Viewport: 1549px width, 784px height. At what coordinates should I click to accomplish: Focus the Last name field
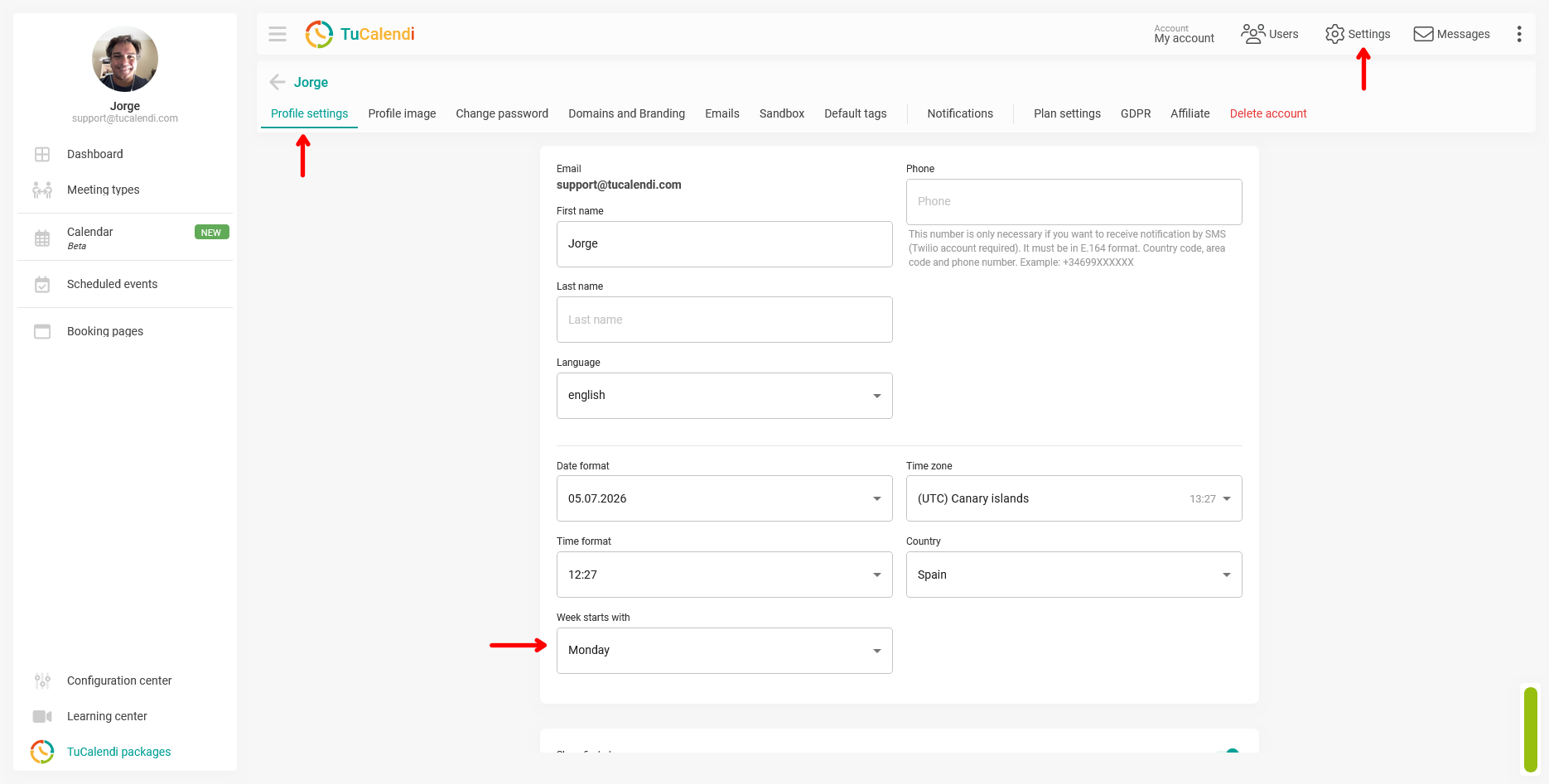pos(725,320)
